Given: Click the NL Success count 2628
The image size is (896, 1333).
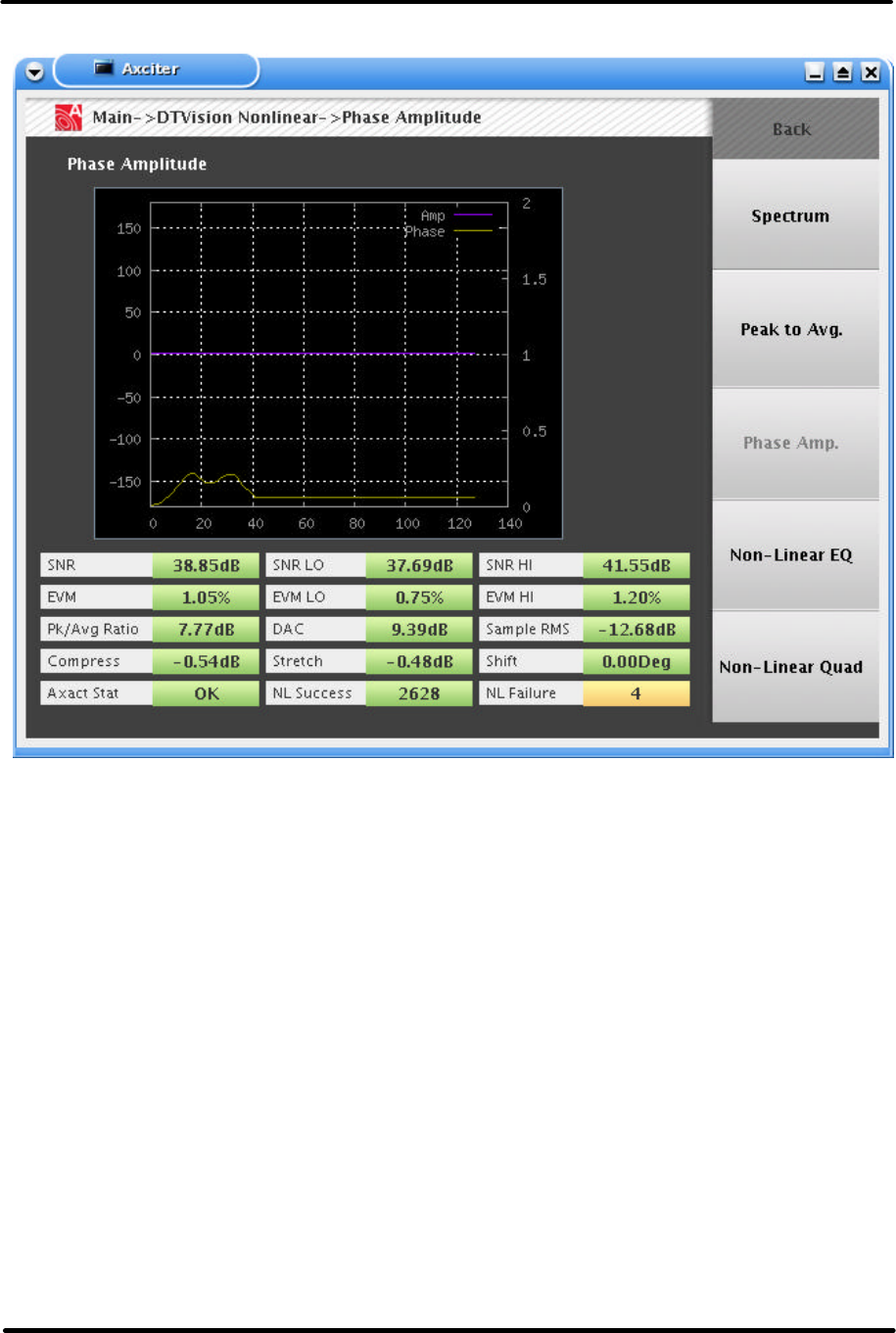Looking at the screenshot, I should [419, 693].
